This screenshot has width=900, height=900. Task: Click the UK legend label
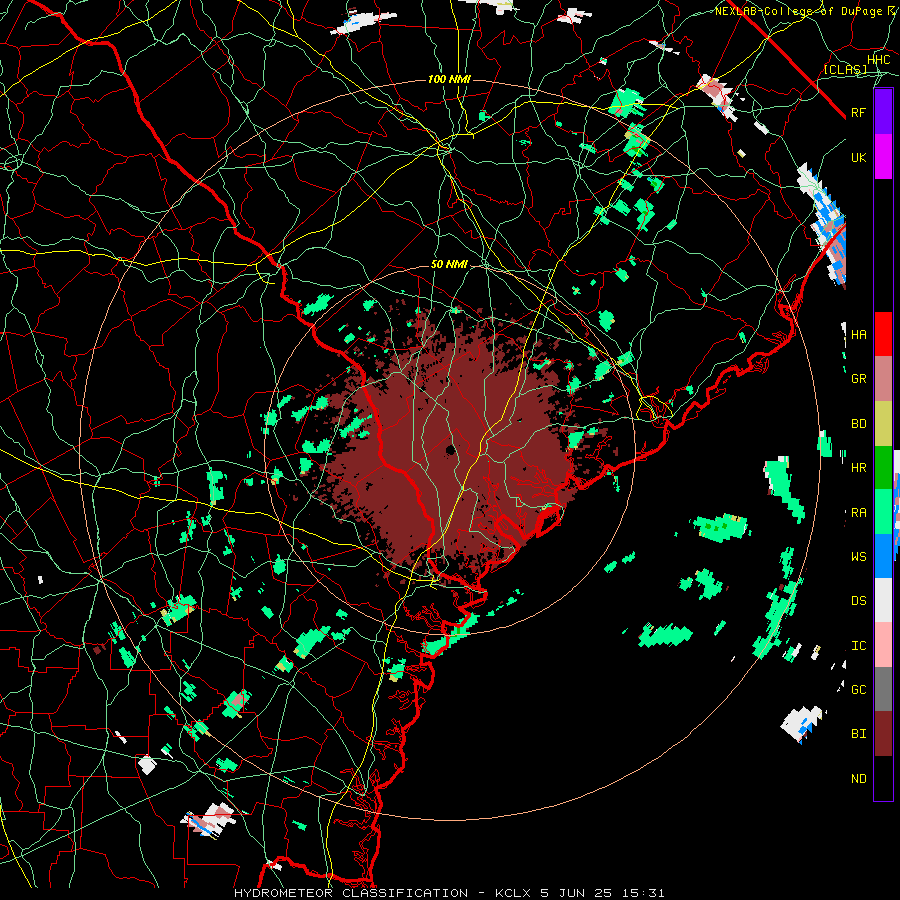point(859,157)
